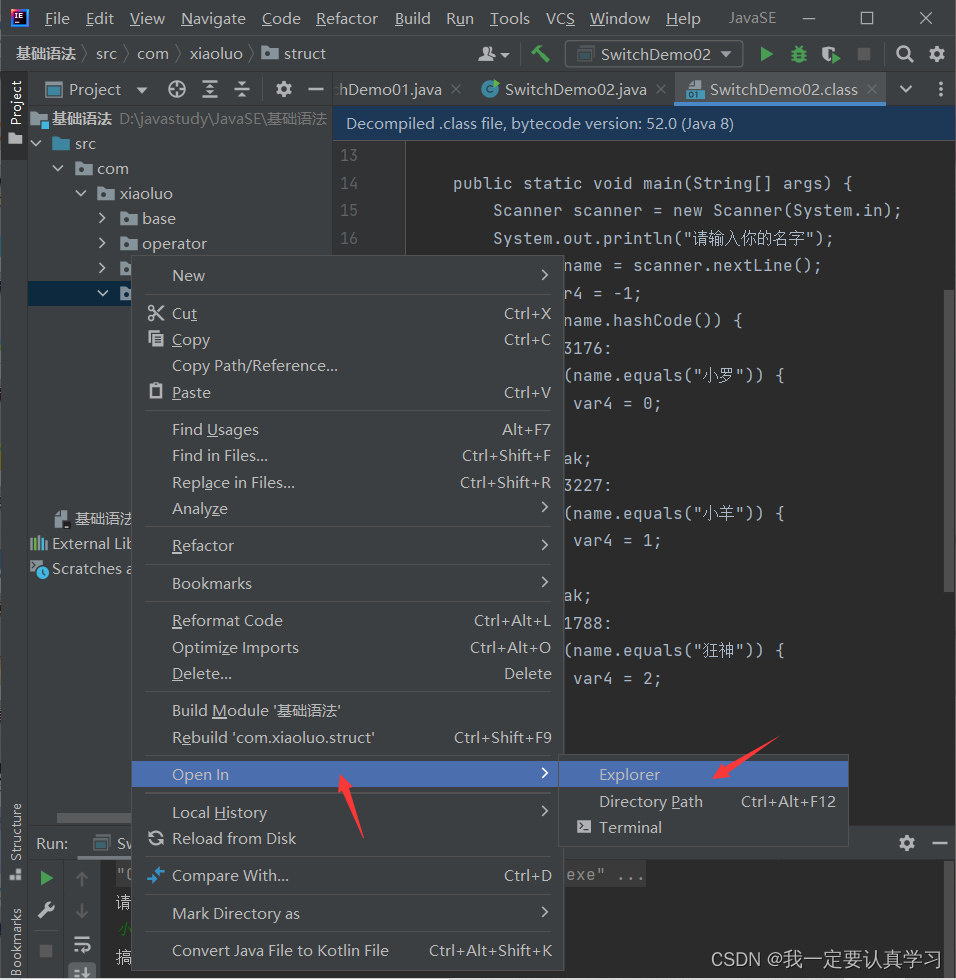Hide the Project panel with minus icon
956x980 pixels.
316,89
